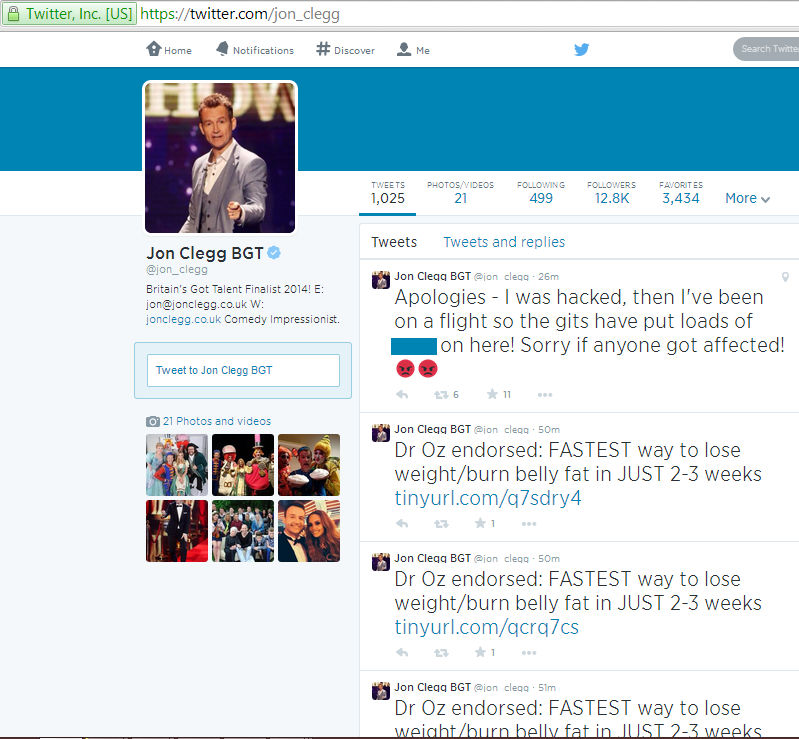Viewport: 799px width, 739px height.
Task: Click the Home house icon
Action: coord(153,49)
